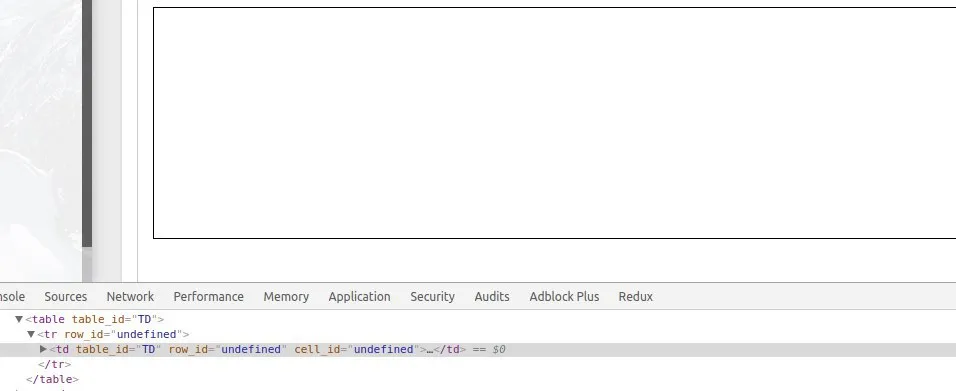Expand the td element disclosure triangle
The height and width of the screenshot is (391, 956).
click(x=43, y=350)
